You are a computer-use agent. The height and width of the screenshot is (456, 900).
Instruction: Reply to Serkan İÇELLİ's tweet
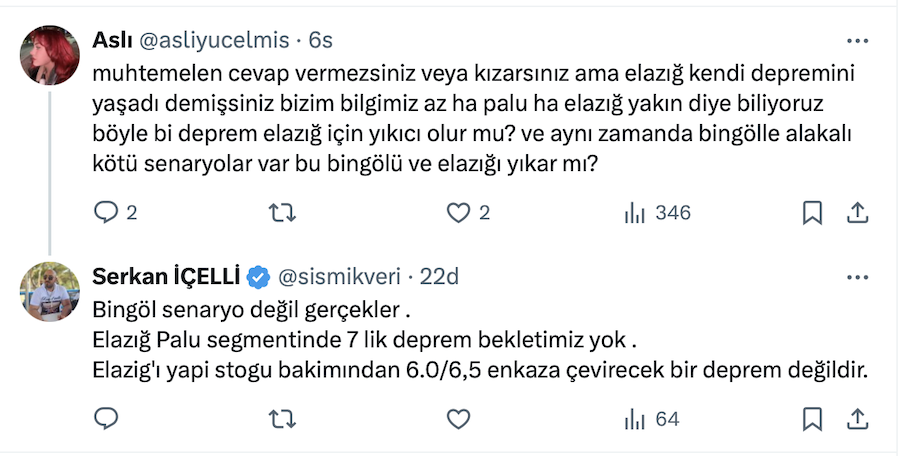point(106,419)
